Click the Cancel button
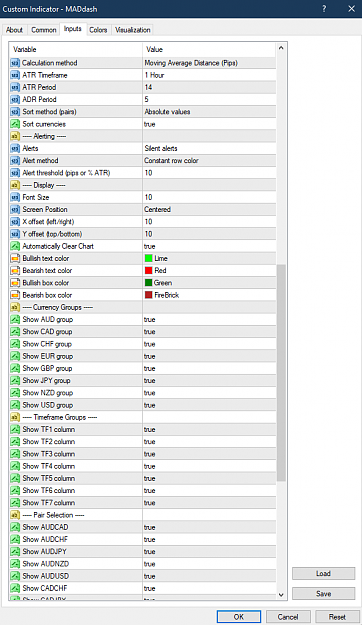 pyautogui.click(x=288, y=617)
